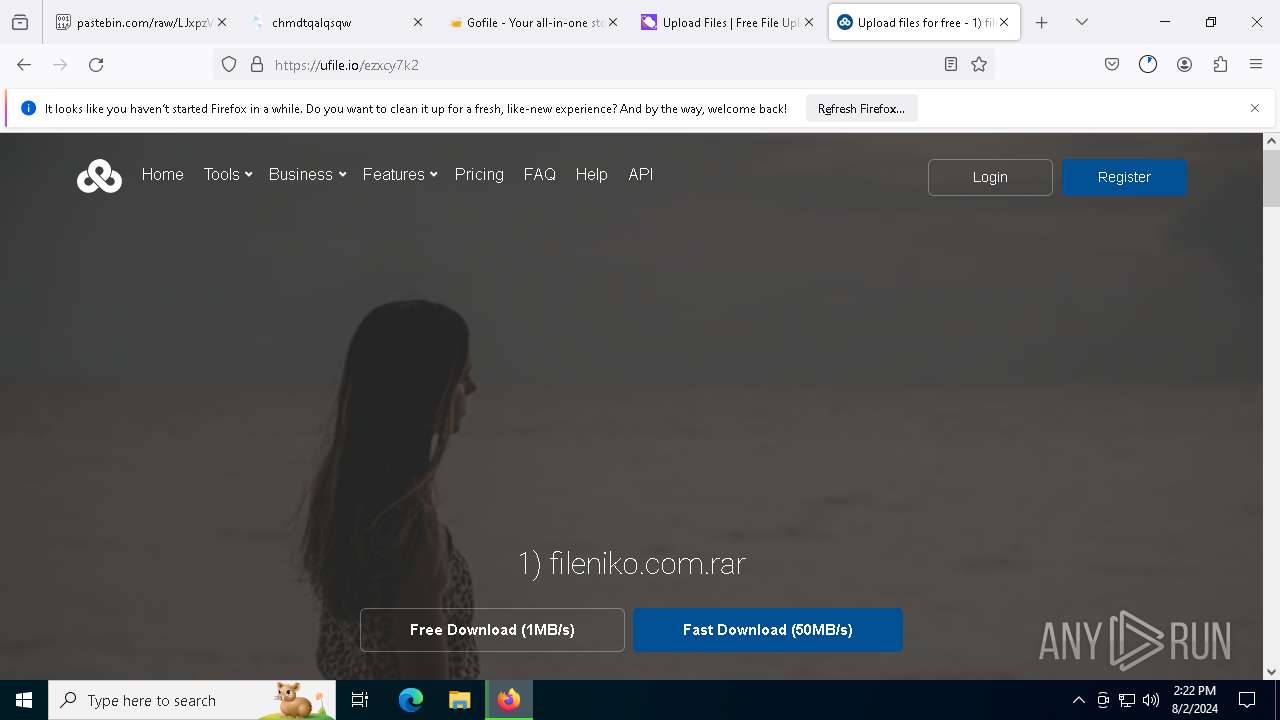This screenshot has height=720, width=1280.
Task: Open File Explorer from taskbar
Action: tap(459, 700)
